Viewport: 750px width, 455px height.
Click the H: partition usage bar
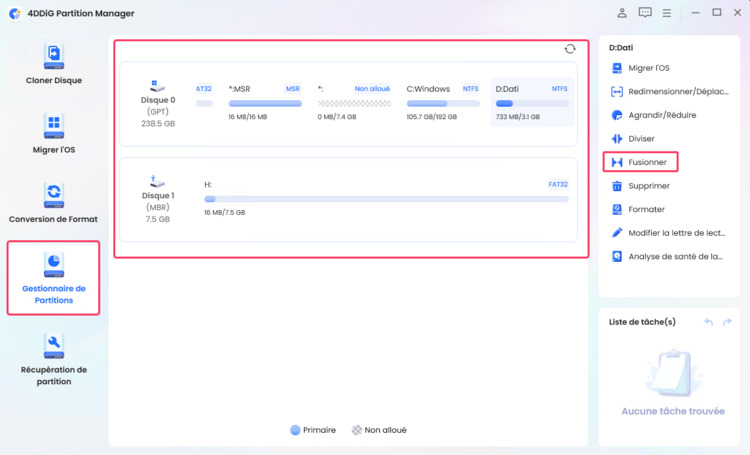(x=386, y=199)
